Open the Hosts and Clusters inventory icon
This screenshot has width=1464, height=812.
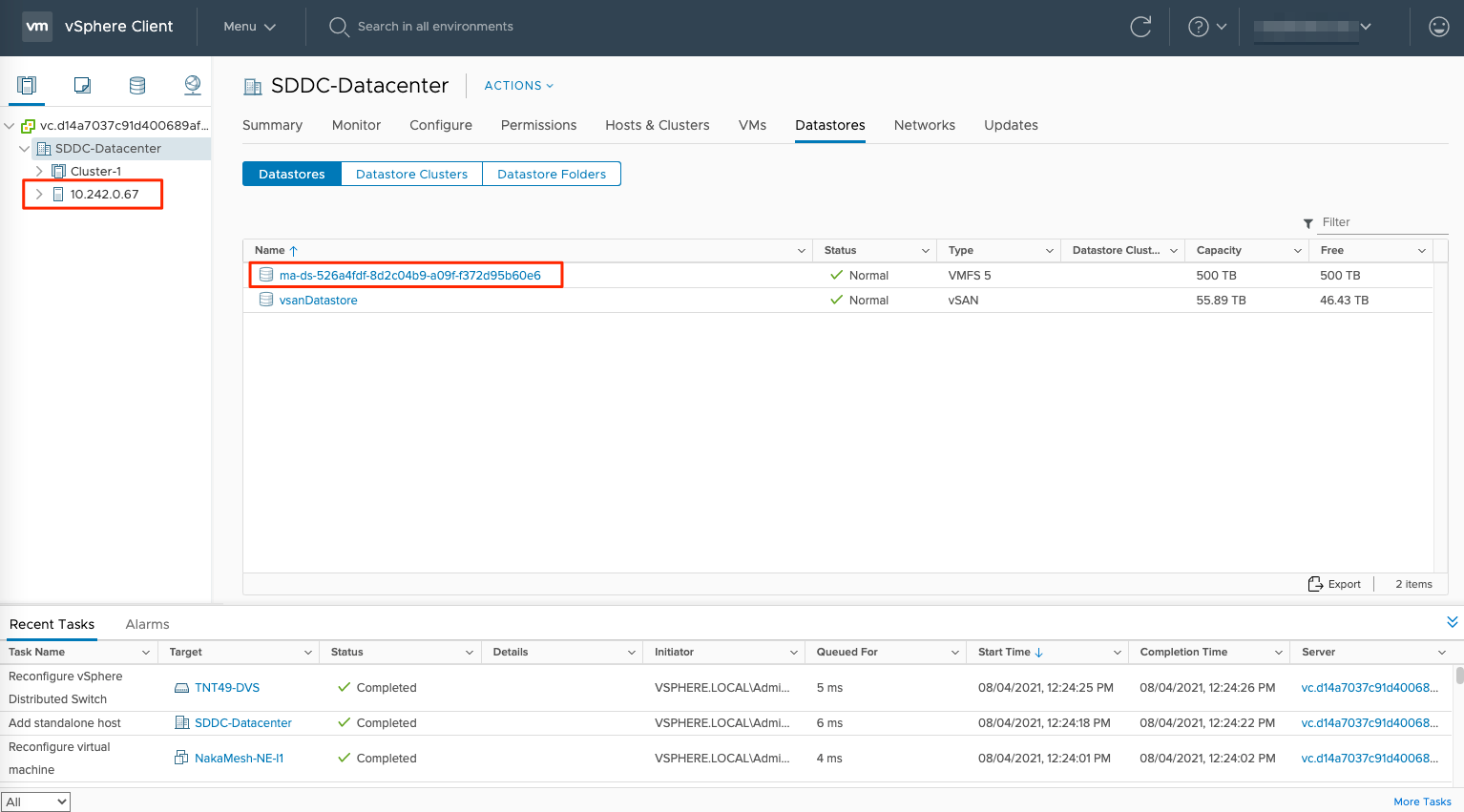(27, 86)
